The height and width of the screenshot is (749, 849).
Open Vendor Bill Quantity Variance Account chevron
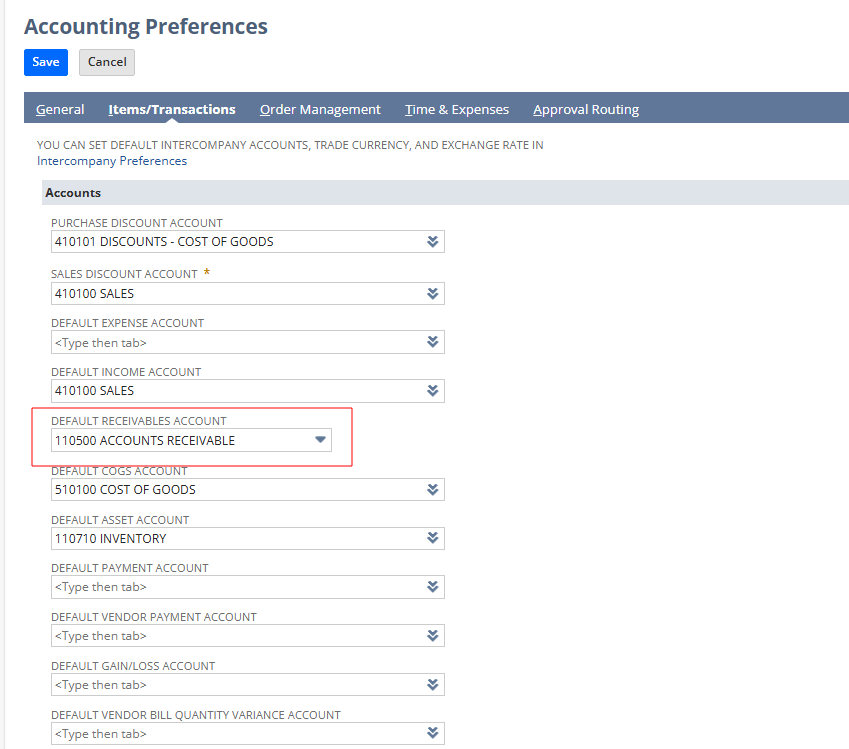coord(432,734)
